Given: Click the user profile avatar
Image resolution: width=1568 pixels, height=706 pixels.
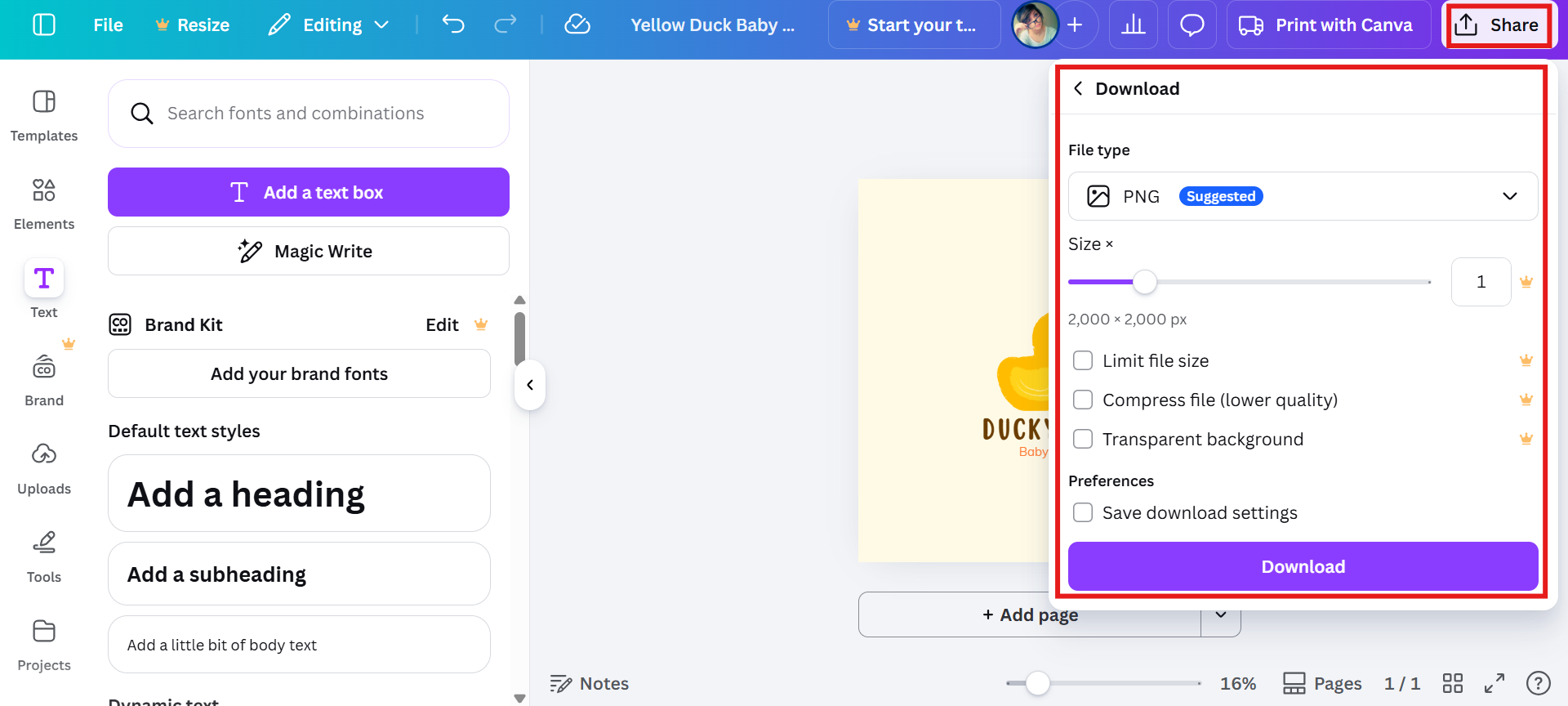Looking at the screenshot, I should click(x=1035, y=25).
